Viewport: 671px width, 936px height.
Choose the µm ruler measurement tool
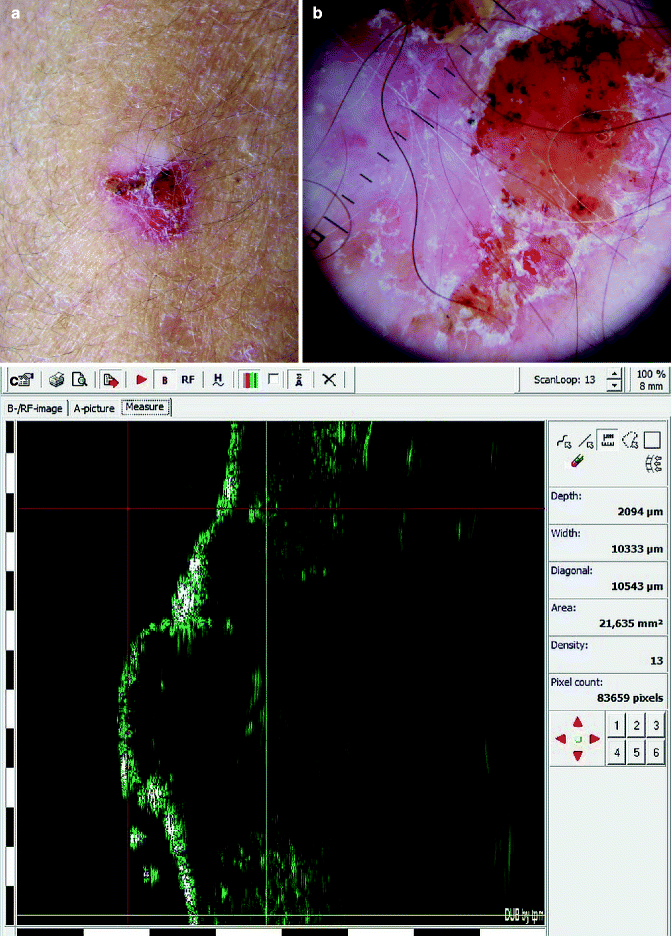[606, 439]
